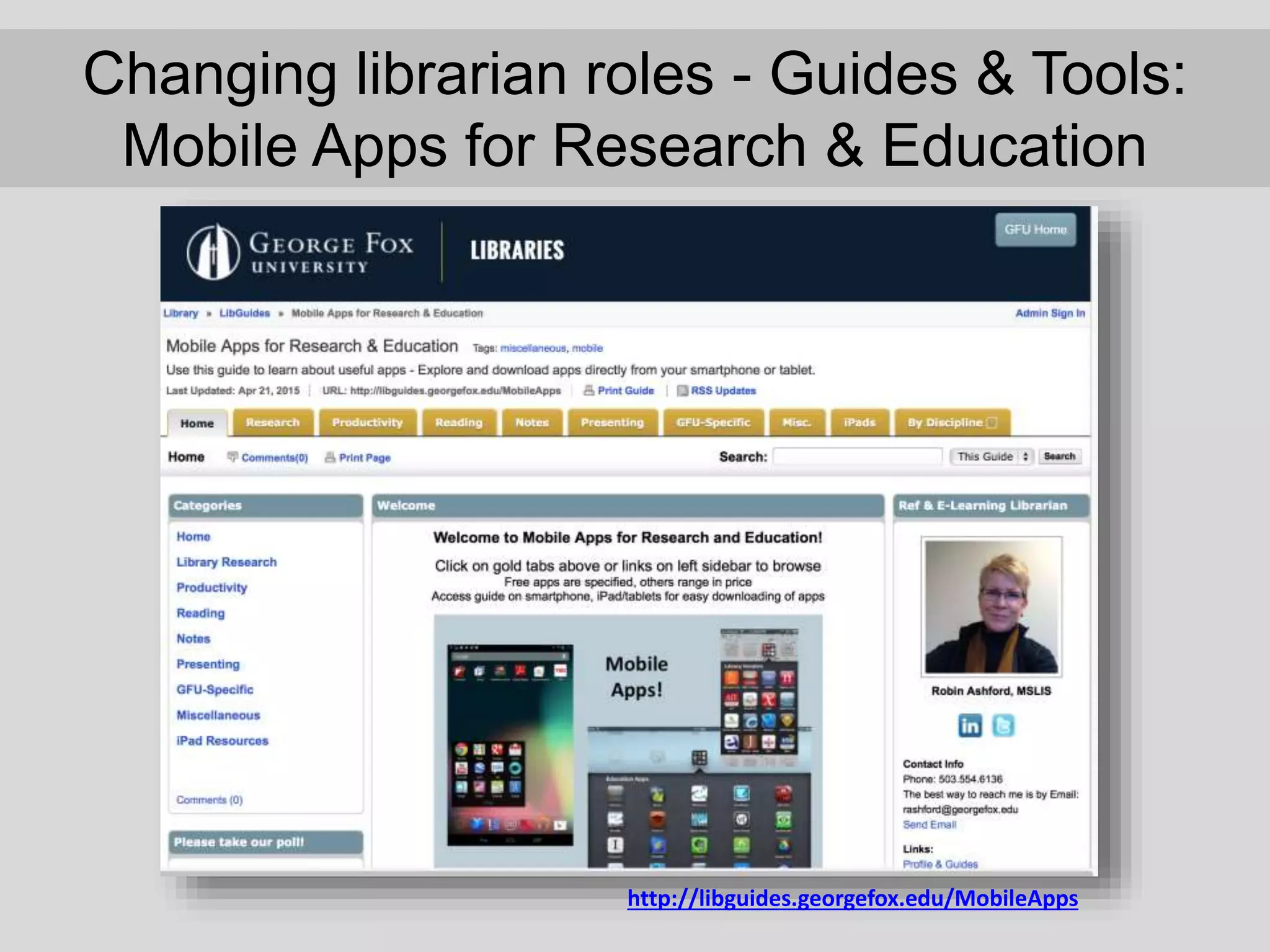Click the Admin Sign In link
The width and height of the screenshot is (1270, 952).
click(1050, 314)
